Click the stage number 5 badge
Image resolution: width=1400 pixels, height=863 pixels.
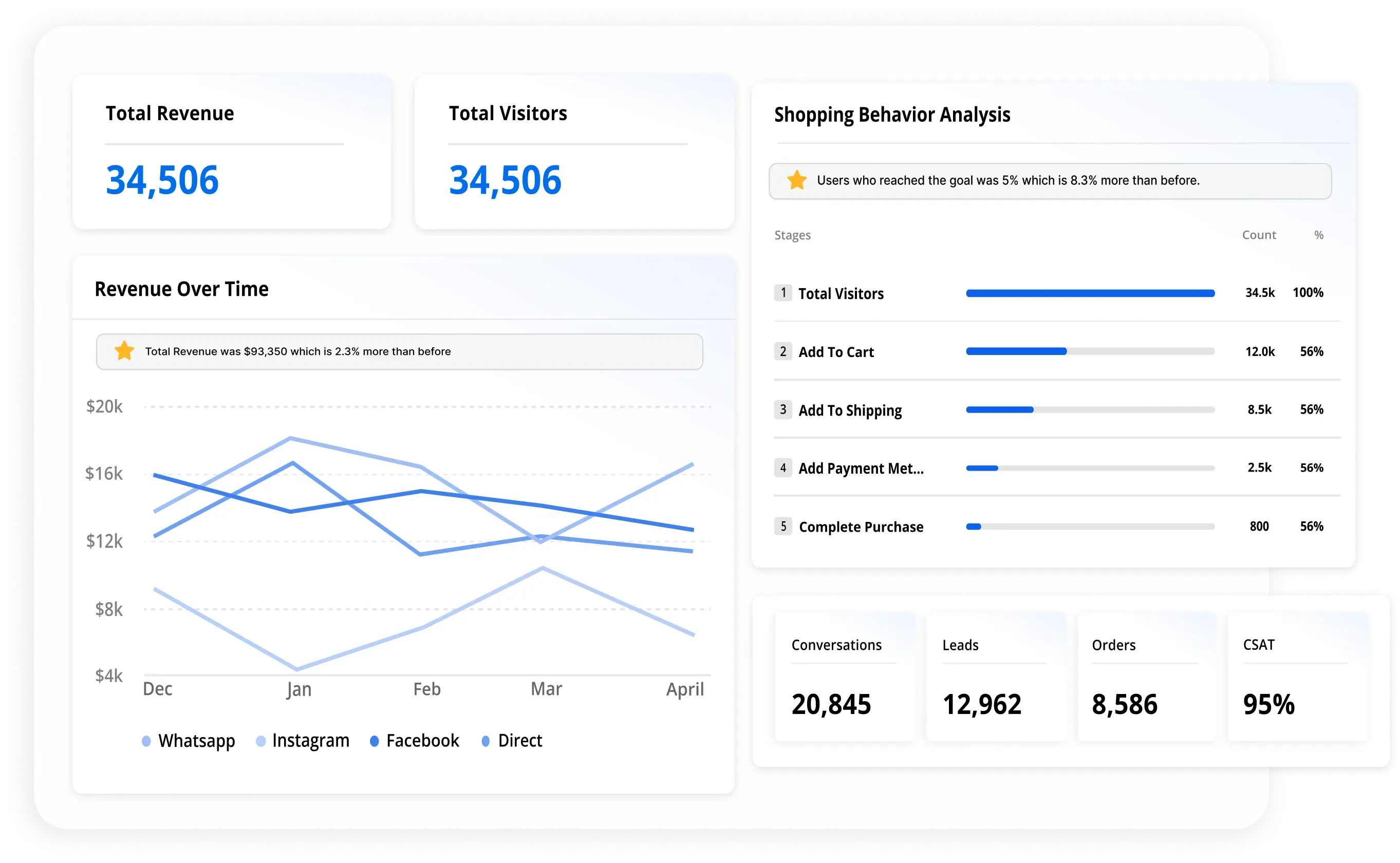(x=783, y=526)
